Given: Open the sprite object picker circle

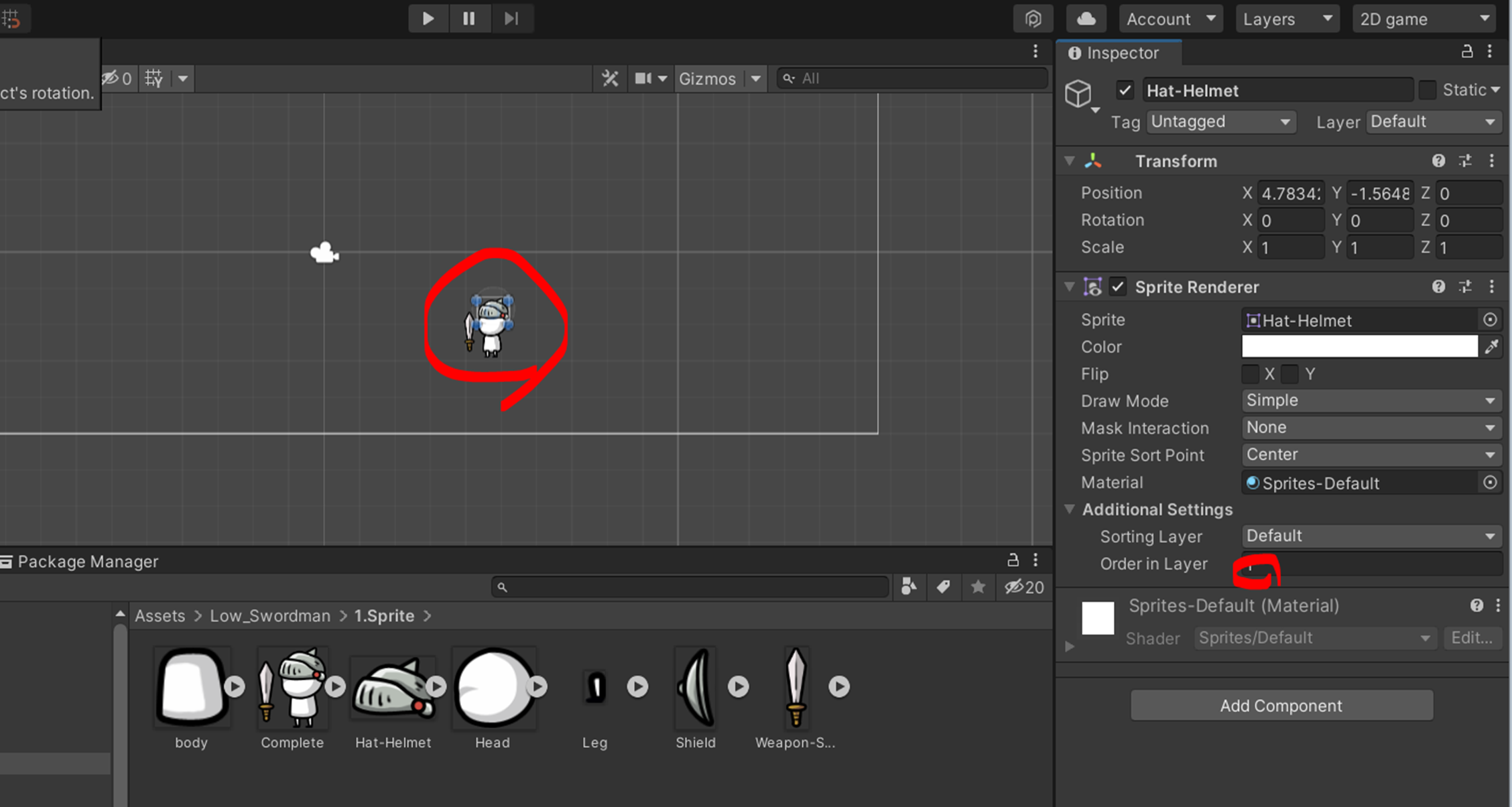Looking at the screenshot, I should [1490, 320].
